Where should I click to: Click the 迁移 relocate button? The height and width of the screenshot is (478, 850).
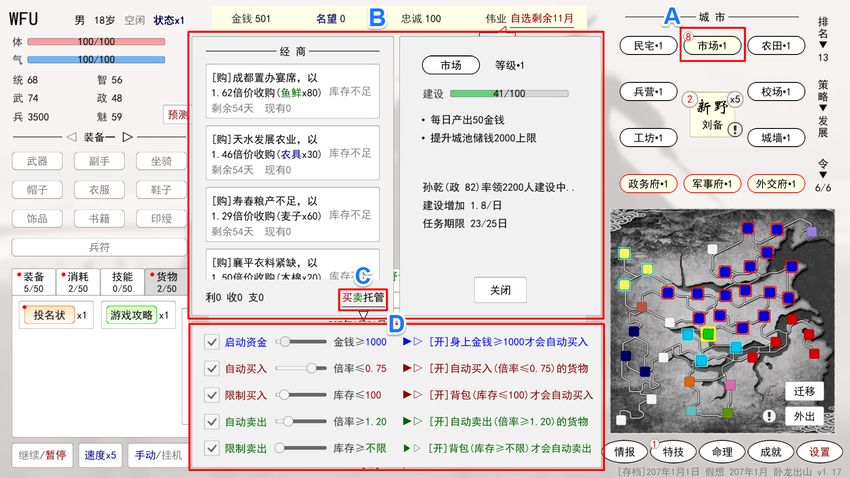pyautogui.click(x=805, y=390)
